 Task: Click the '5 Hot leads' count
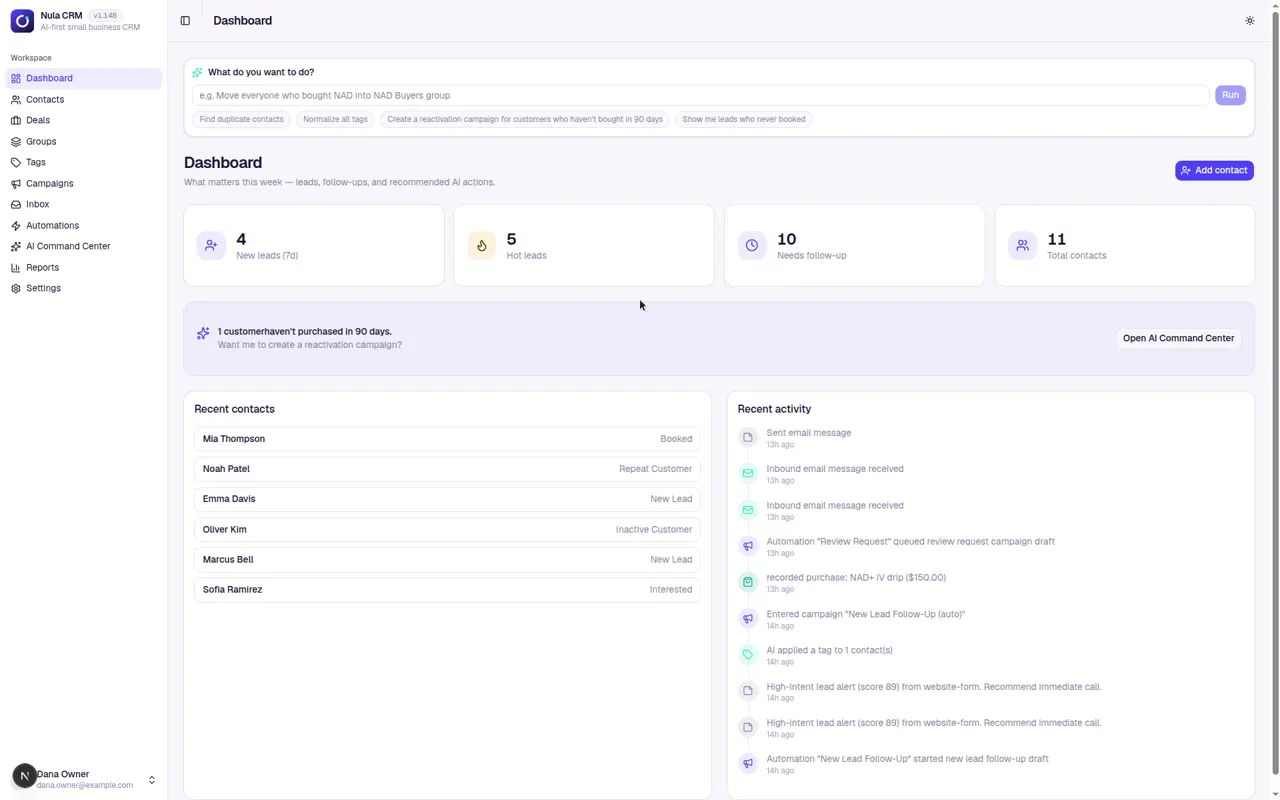click(x=511, y=239)
